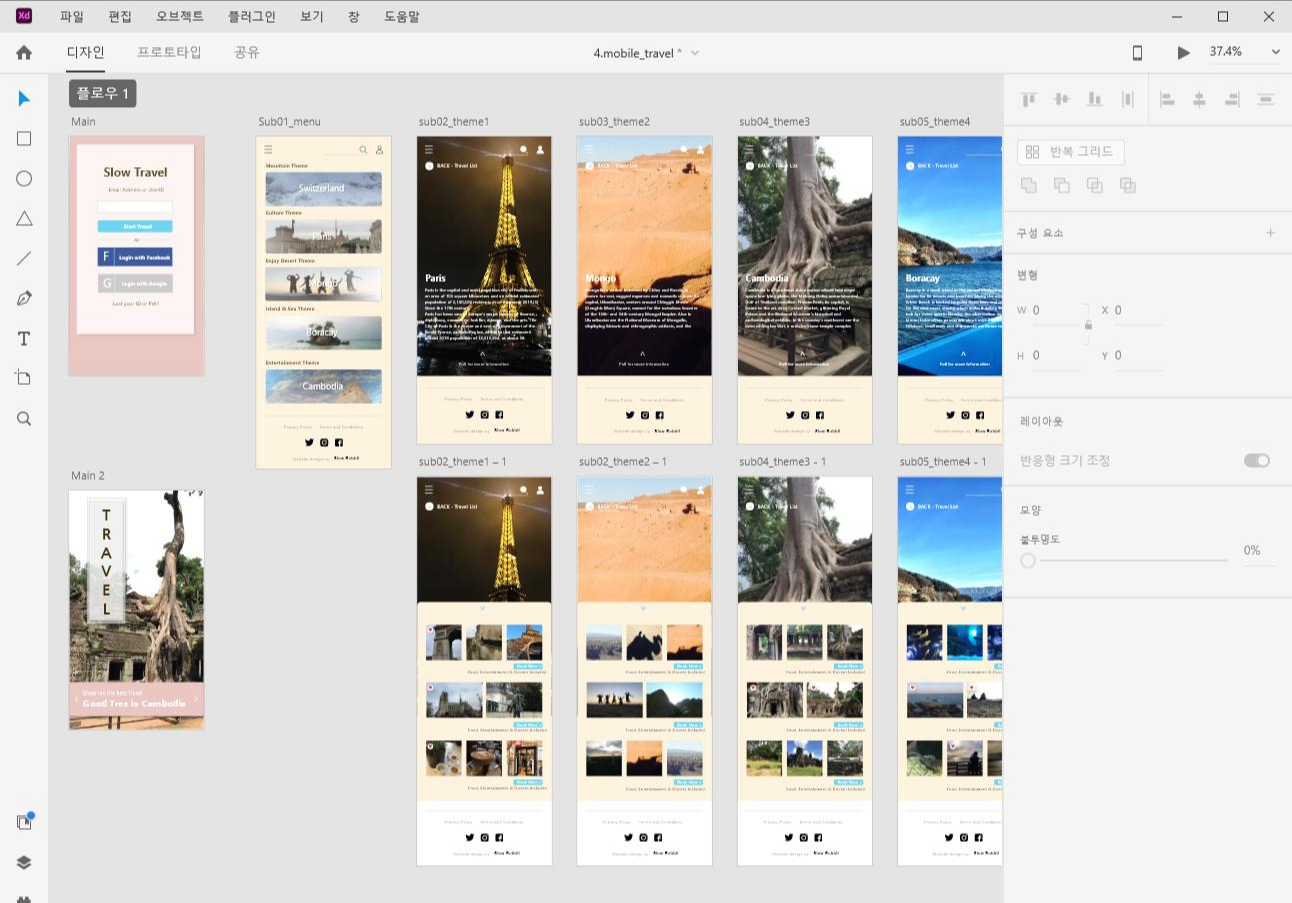Select the Line tool
Image resolution: width=1292 pixels, height=903 pixels.
[24, 259]
